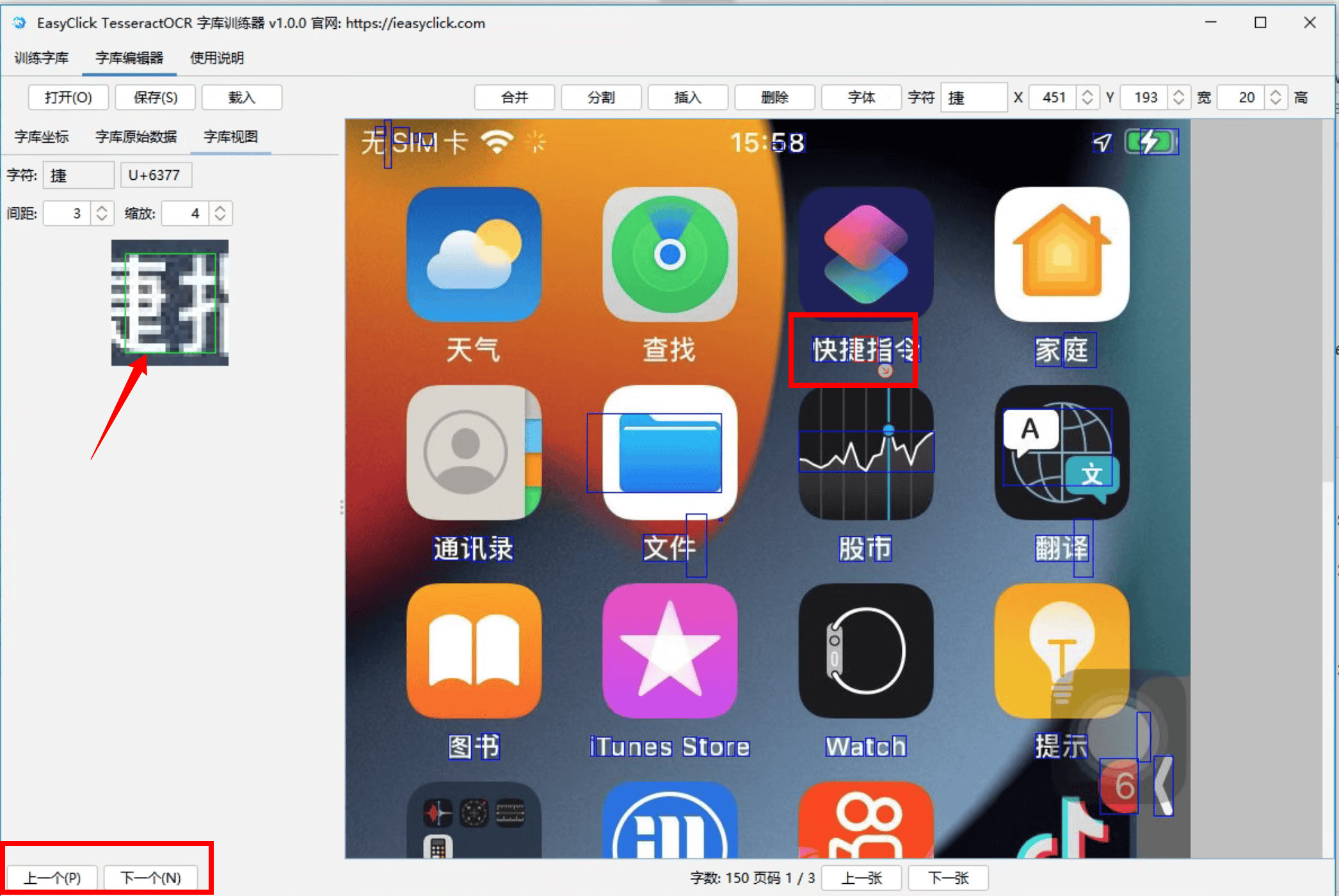
Task: Click the X coordinate stepper arrows
Action: (1087, 97)
